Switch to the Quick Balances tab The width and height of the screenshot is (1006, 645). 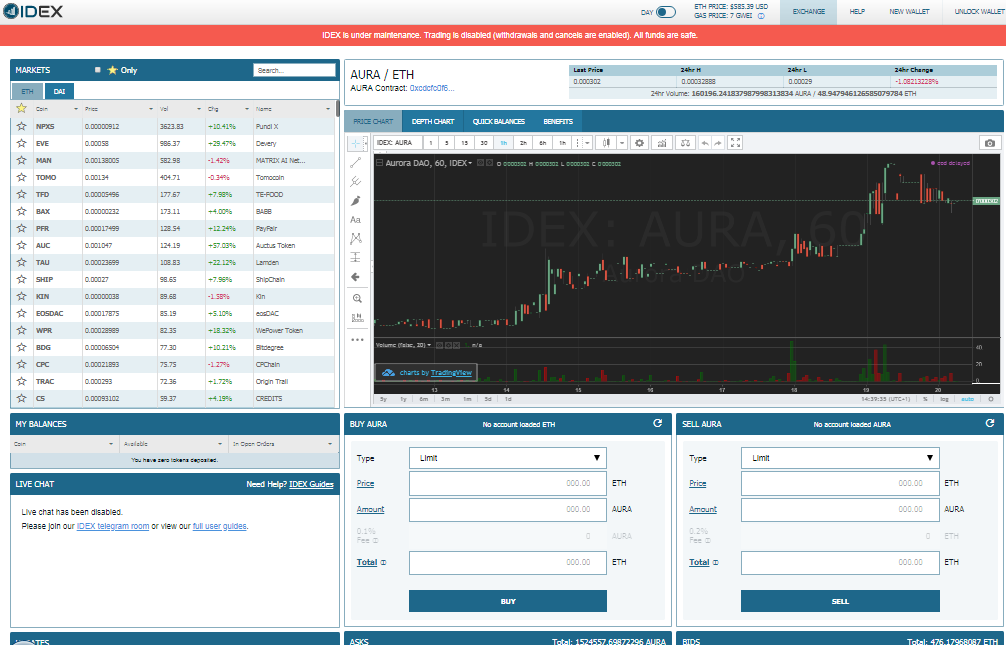coord(499,121)
